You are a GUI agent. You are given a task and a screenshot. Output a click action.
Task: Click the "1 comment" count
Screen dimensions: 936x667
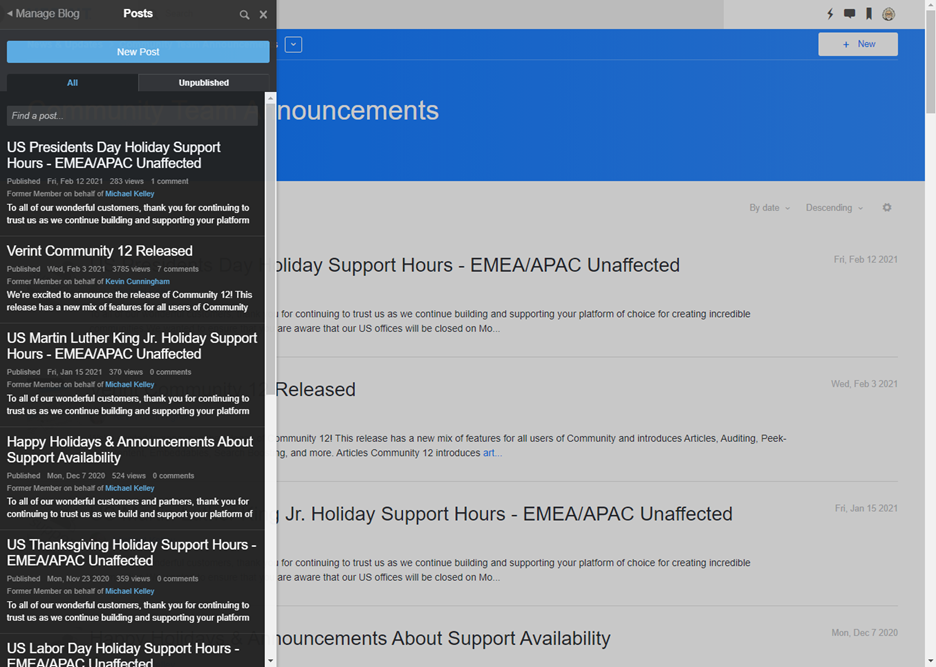point(170,181)
